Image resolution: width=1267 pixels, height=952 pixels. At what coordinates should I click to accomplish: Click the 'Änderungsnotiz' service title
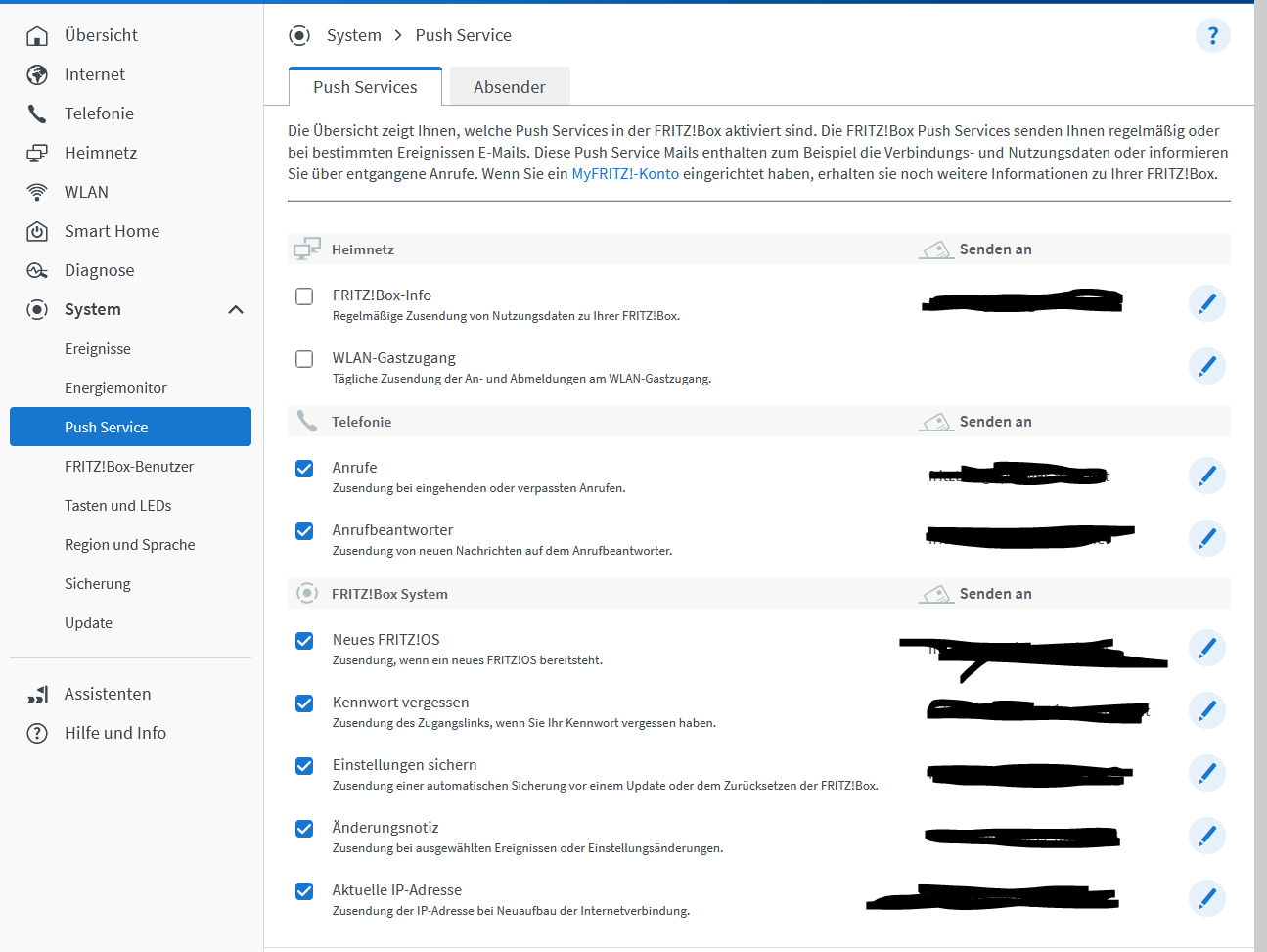click(x=385, y=828)
